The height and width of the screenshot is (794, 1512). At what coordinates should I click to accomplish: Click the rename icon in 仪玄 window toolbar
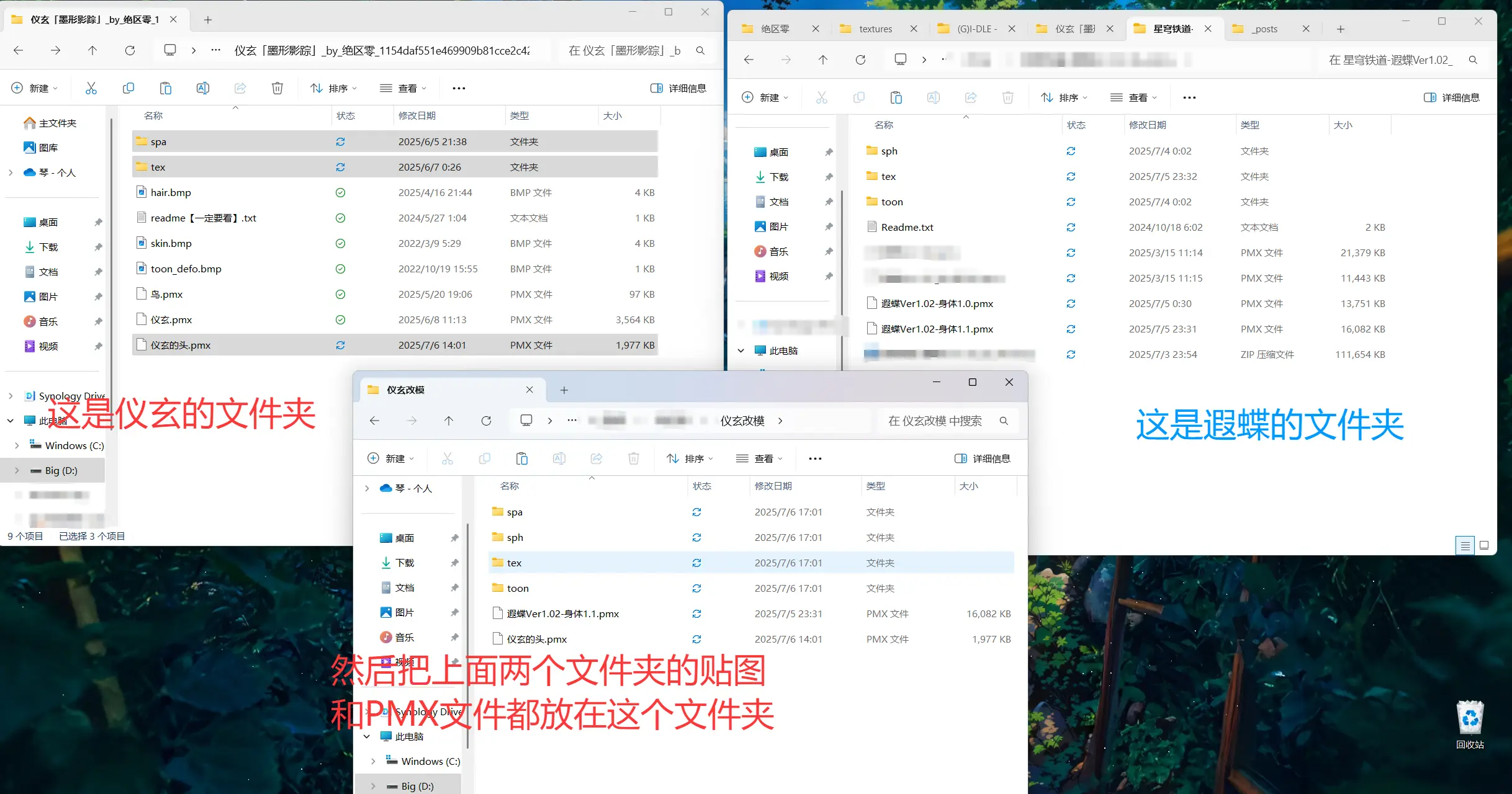203,88
